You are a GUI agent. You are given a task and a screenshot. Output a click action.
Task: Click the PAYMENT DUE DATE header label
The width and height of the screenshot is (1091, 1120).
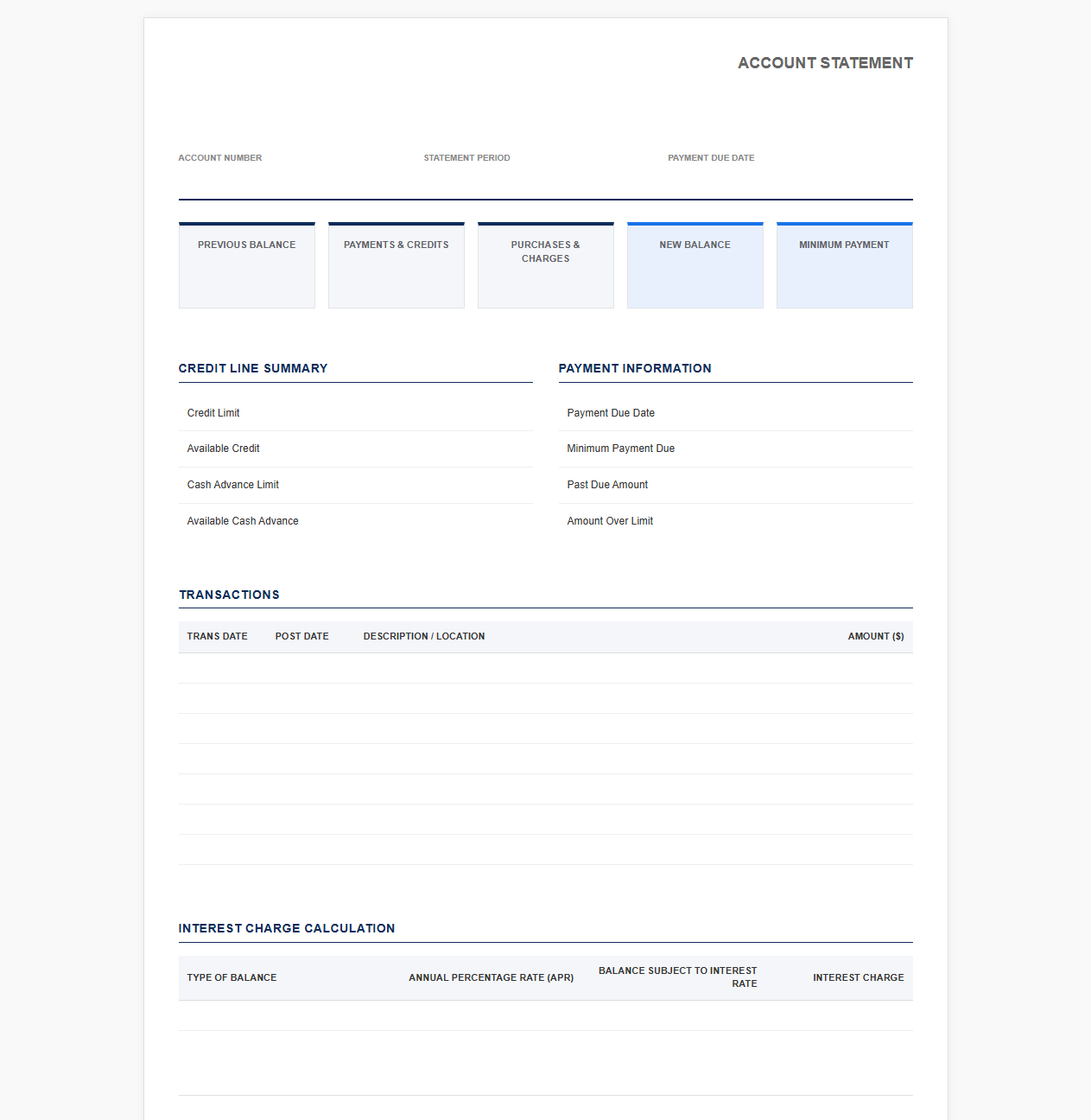pyautogui.click(x=711, y=158)
